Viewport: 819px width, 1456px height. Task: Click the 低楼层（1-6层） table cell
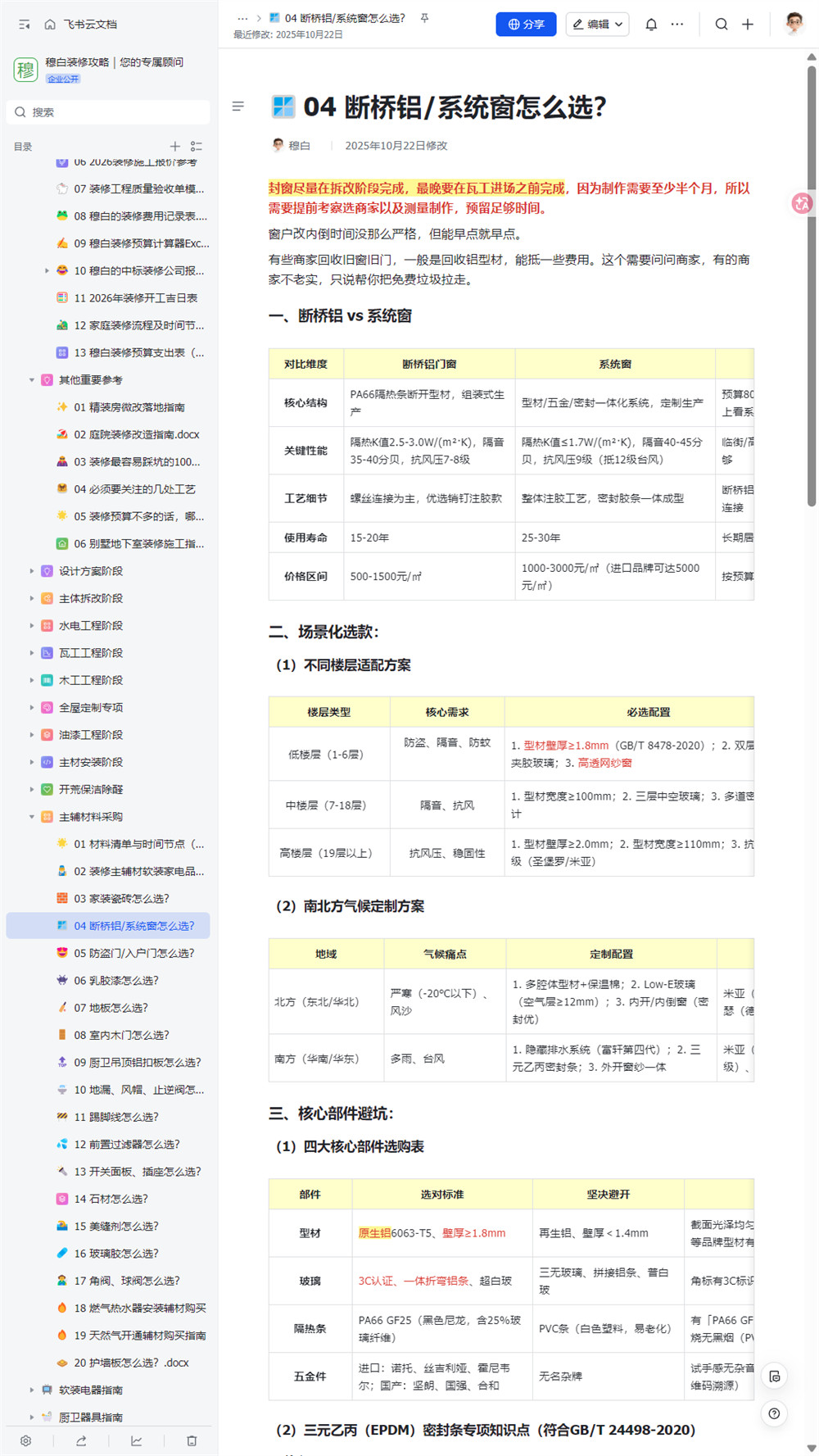[329, 754]
